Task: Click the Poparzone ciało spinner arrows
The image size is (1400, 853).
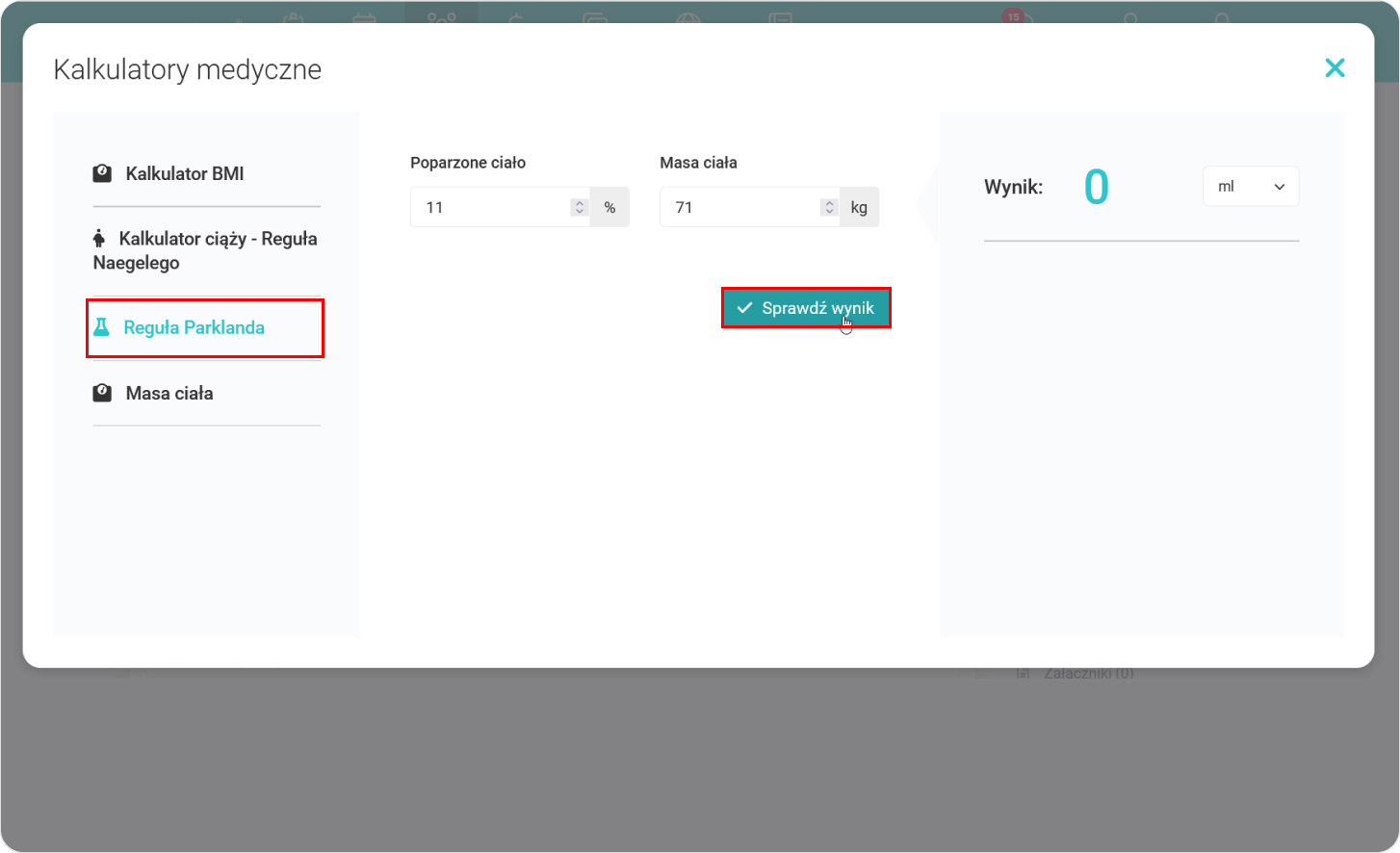Action: 579,207
